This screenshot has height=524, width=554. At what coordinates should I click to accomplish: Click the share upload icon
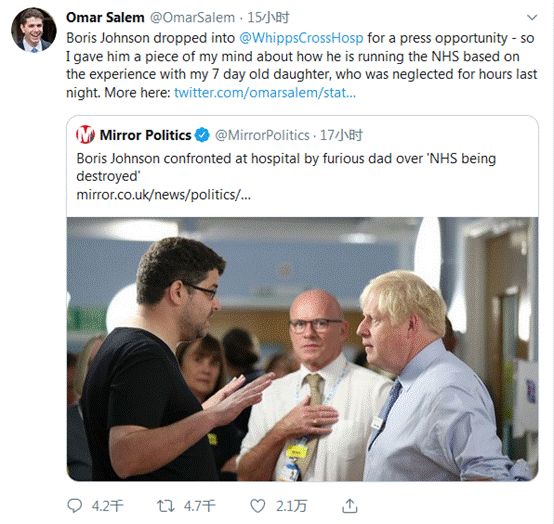tap(350, 506)
